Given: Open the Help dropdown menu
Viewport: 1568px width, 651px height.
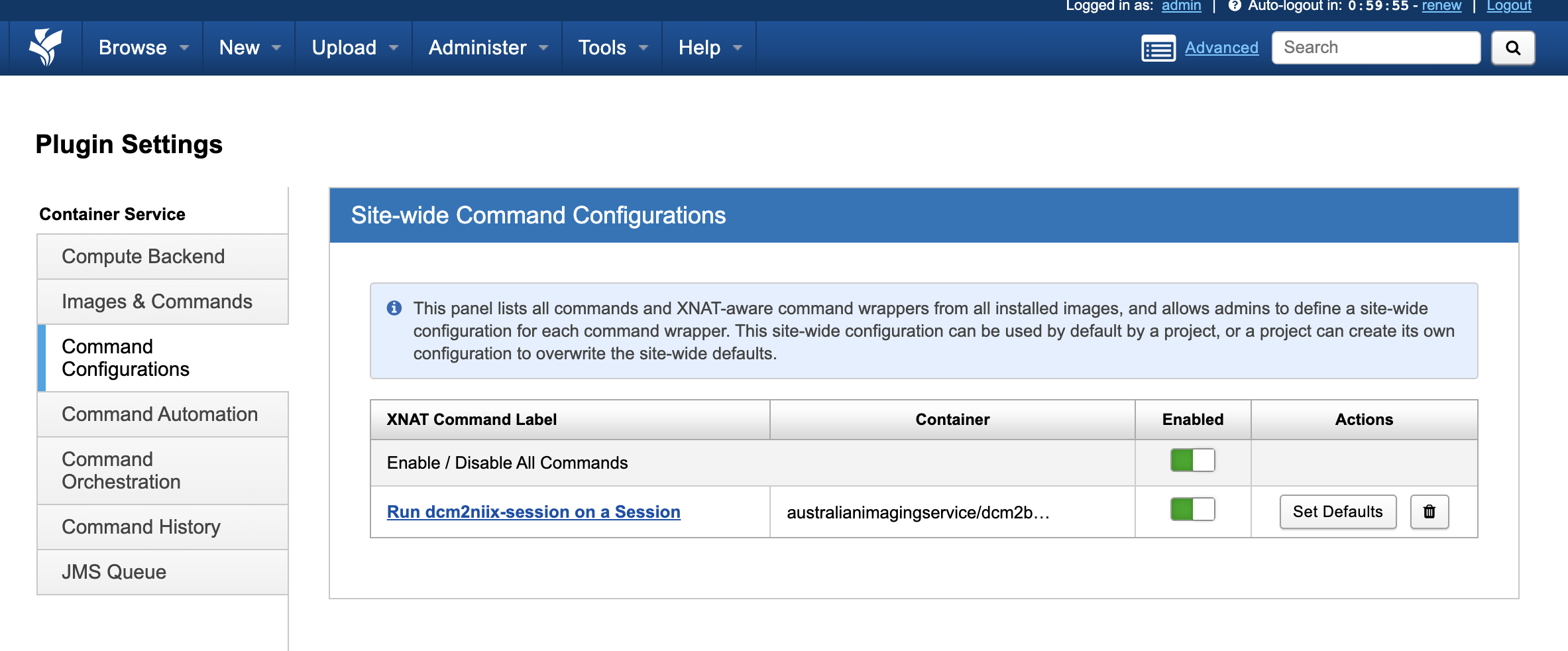Looking at the screenshot, I should [x=709, y=48].
